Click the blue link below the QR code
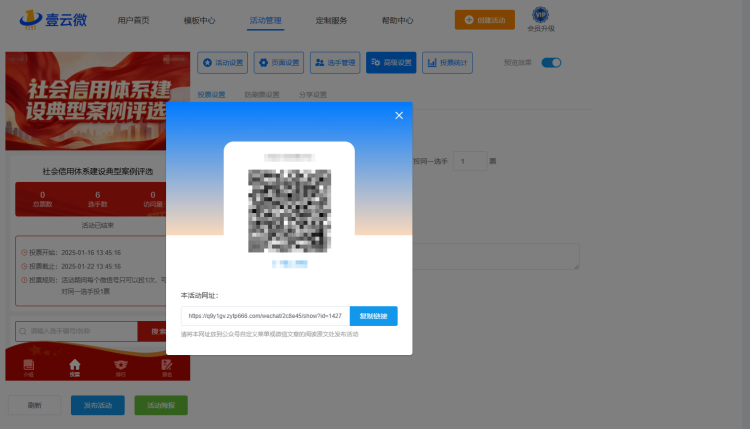The width and height of the screenshot is (750, 429). click(x=289, y=264)
